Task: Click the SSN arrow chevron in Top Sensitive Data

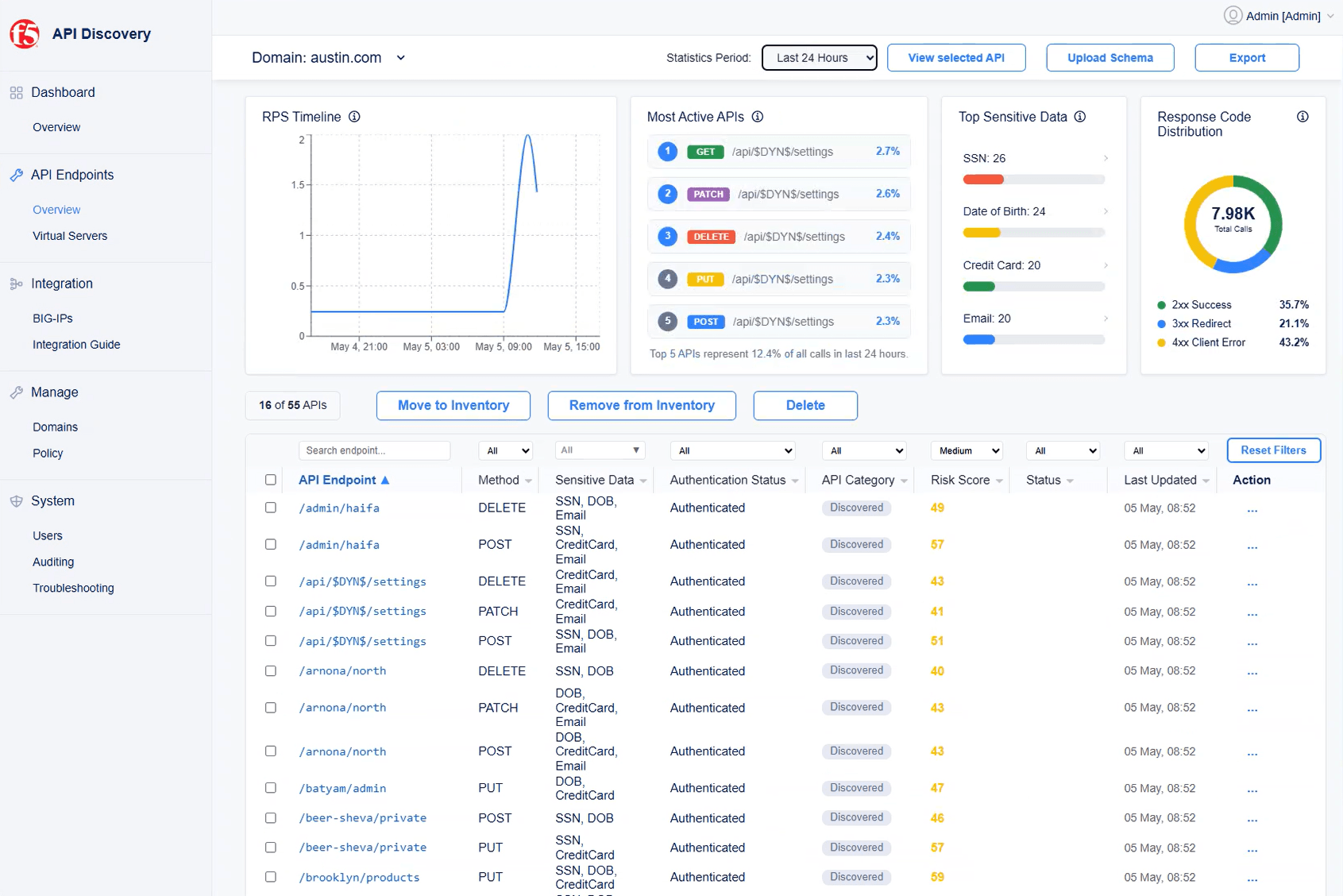Action: (x=1106, y=158)
